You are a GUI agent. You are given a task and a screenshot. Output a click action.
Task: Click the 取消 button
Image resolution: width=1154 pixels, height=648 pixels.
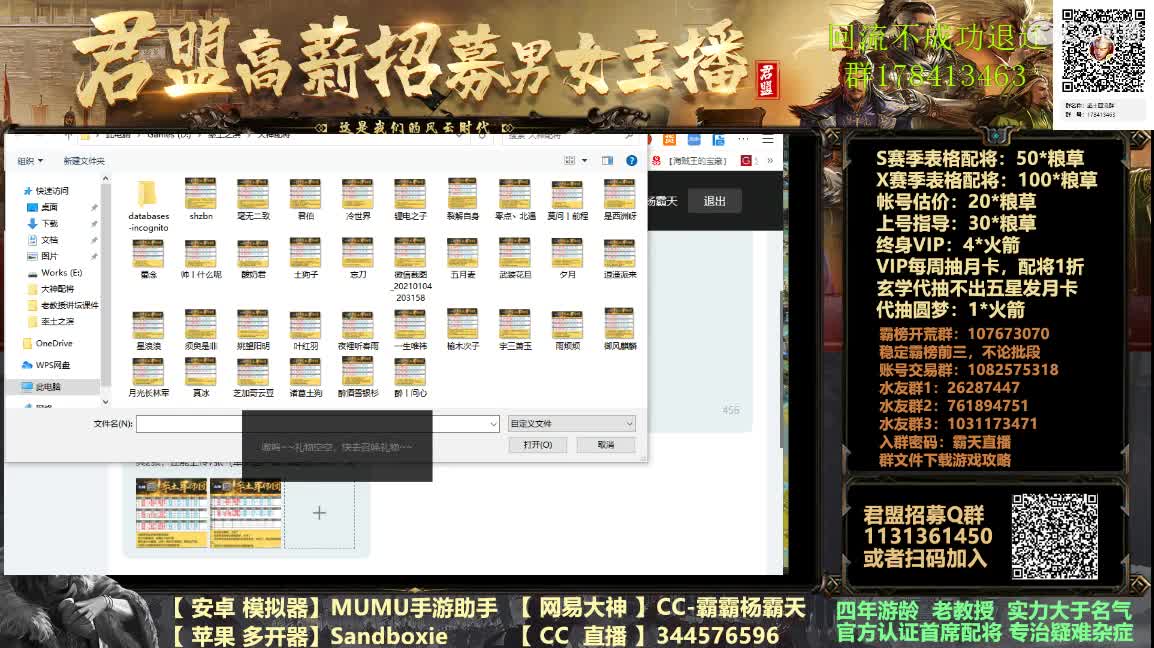pyautogui.click(x=606, y=445)
